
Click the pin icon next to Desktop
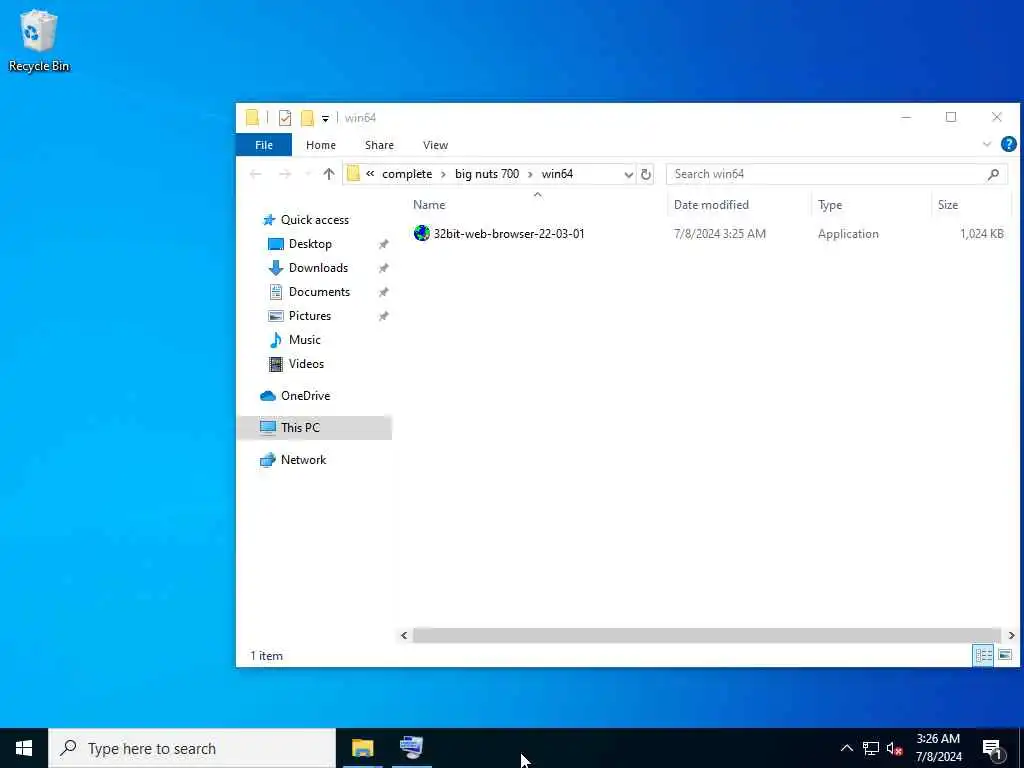(383, 244)
